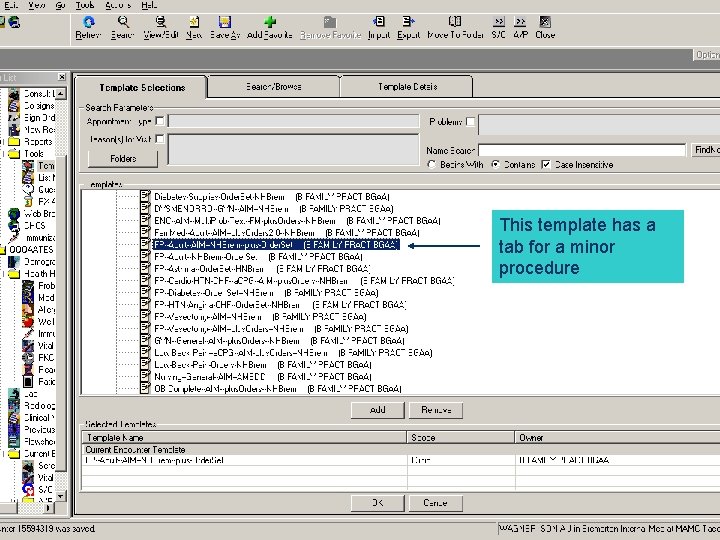Open the Meds sidebar item
The width and height of the screenshot is (720, 540).
pyautogui.click(x=39, y=298)
